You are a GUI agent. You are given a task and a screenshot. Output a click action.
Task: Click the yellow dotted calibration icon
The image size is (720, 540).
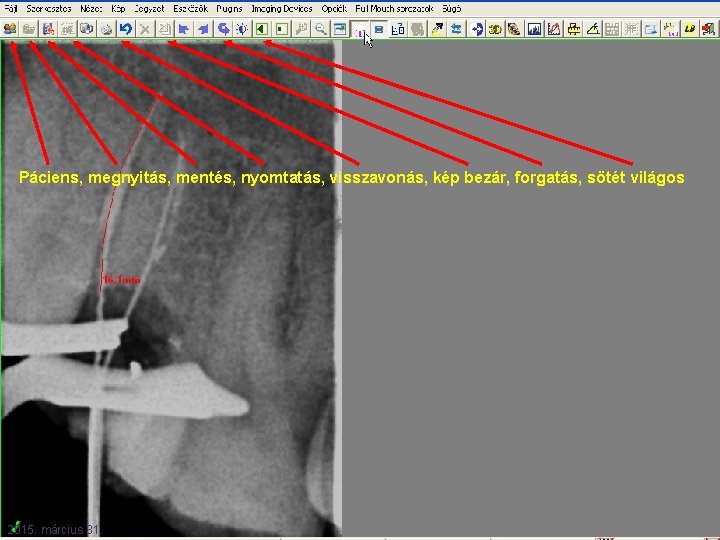(x=670, y=29)
